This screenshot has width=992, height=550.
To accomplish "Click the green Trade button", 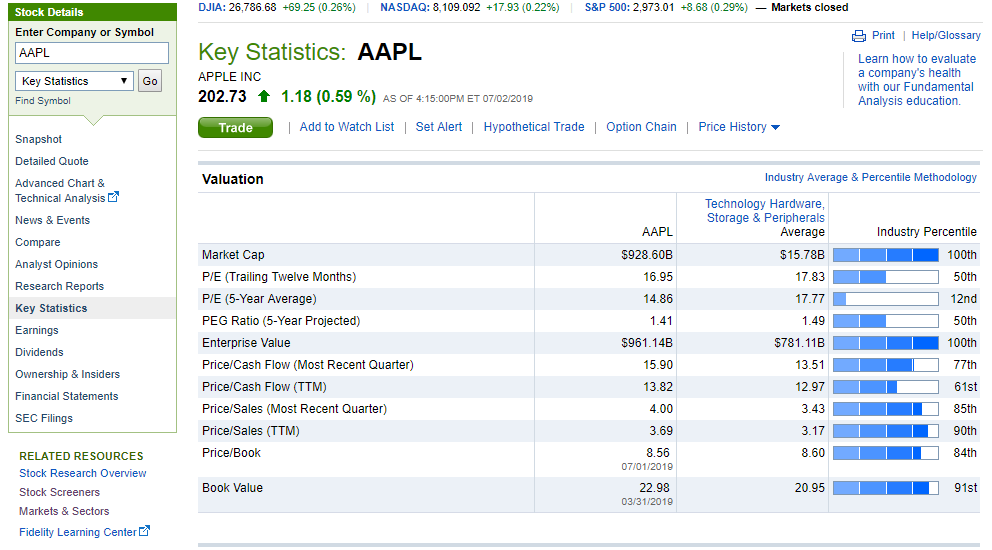I will 235,127.
